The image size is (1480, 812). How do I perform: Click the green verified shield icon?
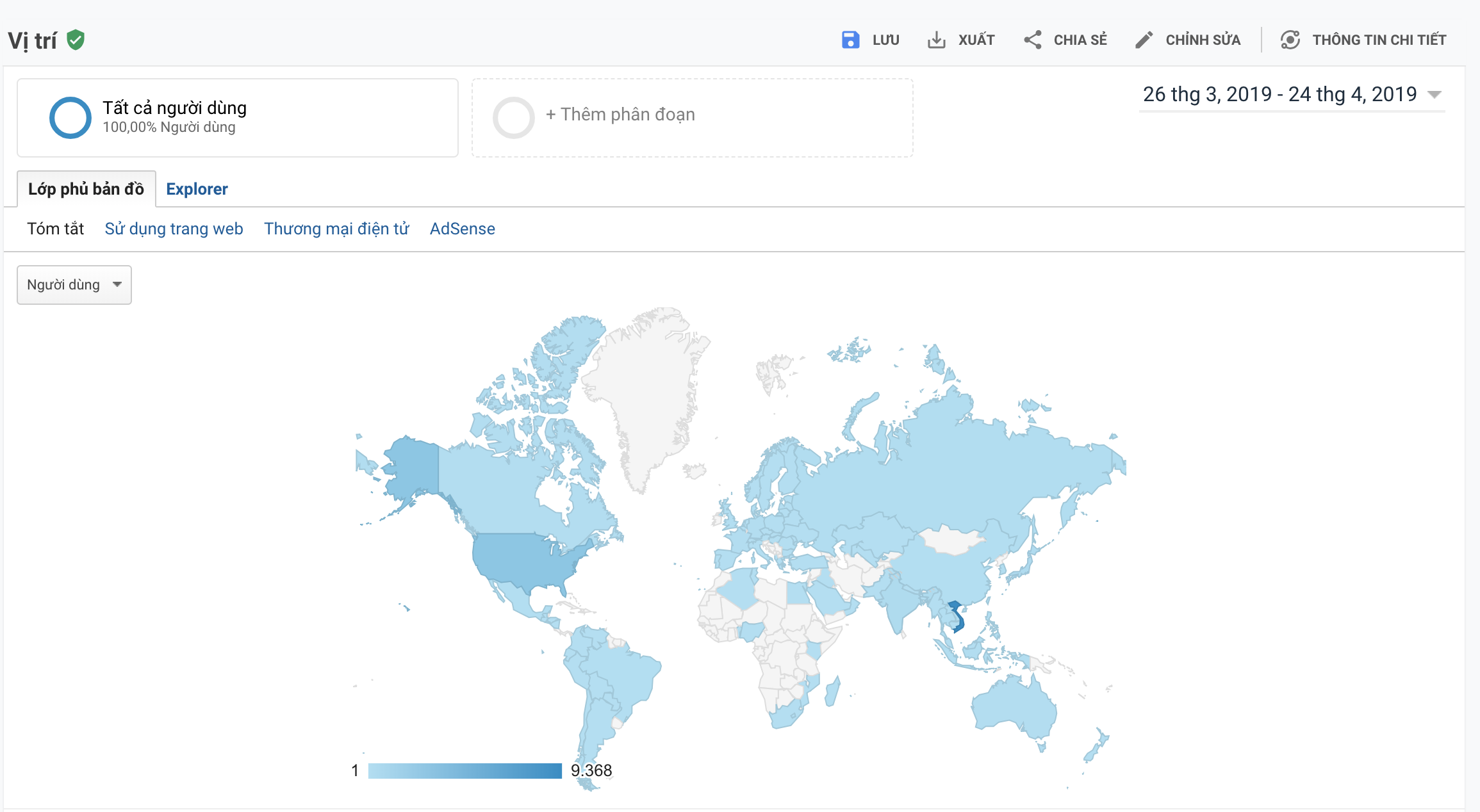[x=76, y=40]
